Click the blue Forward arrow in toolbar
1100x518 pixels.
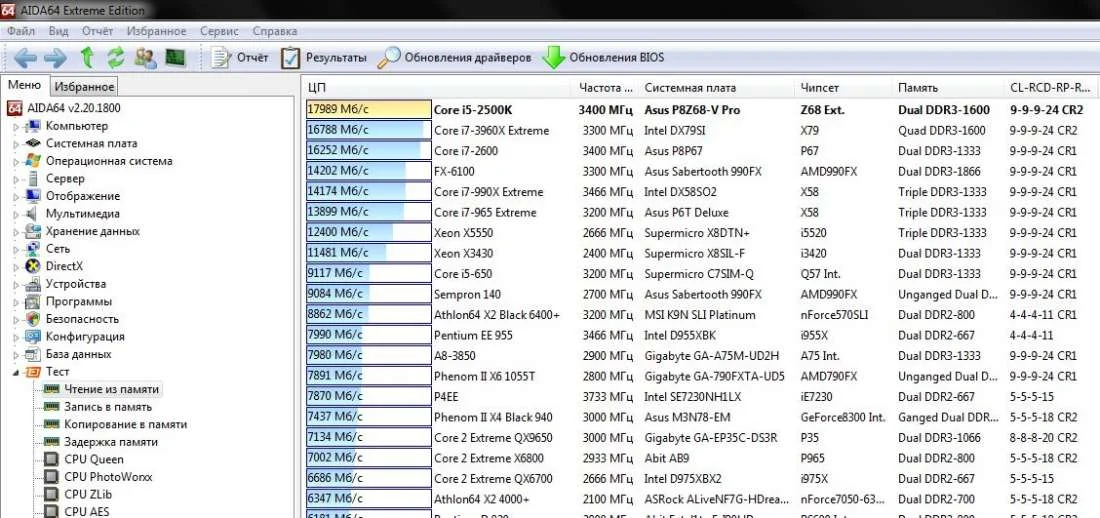pyautogui.click(x=55, y=57)
